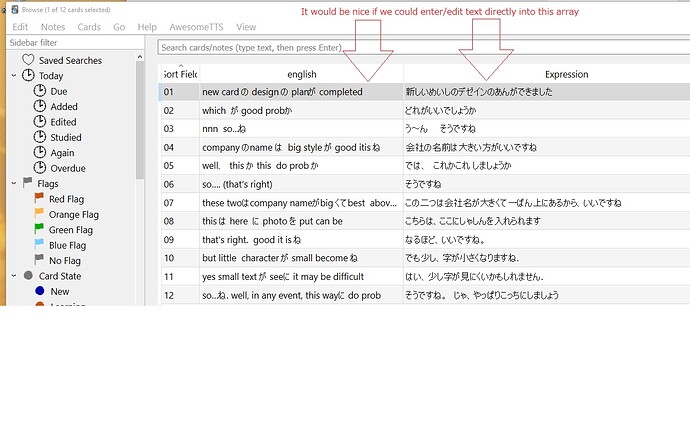Click the Blue Flag icon

(x=39, y=244)
